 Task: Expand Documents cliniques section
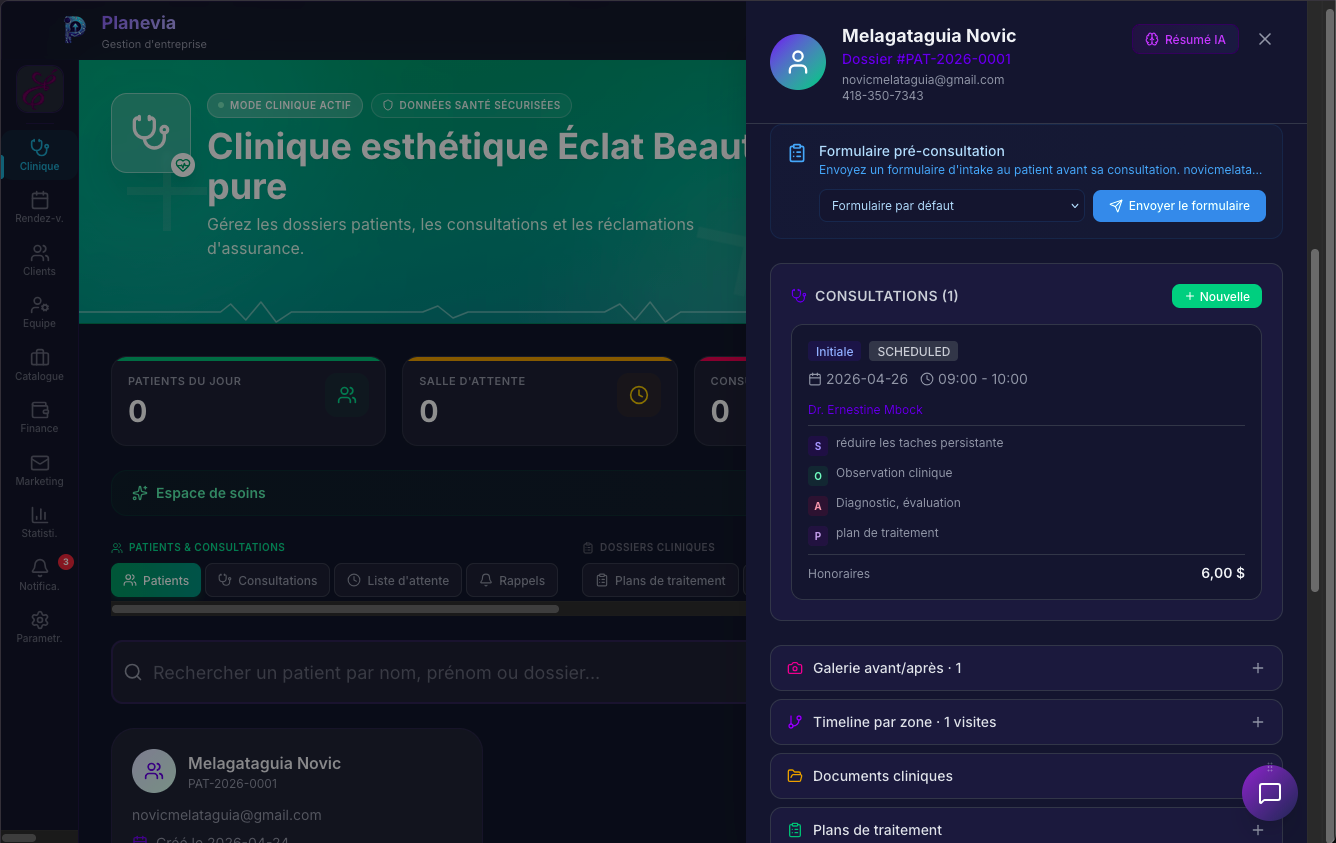(1026, 776)
